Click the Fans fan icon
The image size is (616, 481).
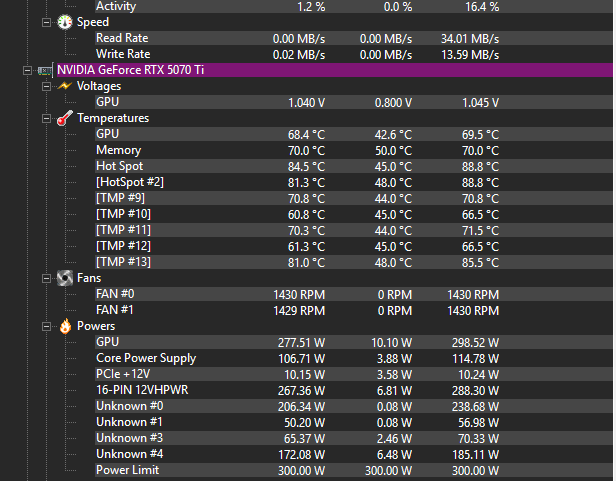tap(65, 278)
